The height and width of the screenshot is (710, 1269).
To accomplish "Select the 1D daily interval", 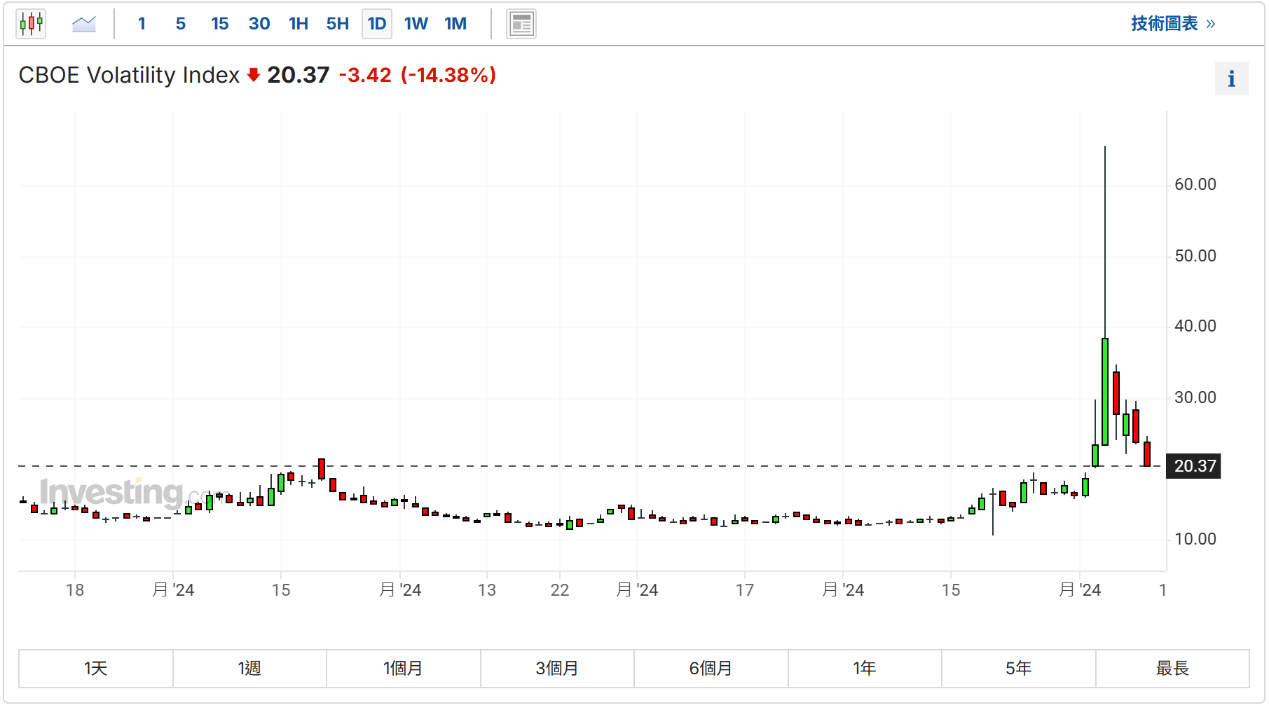I will pos(377,23).
